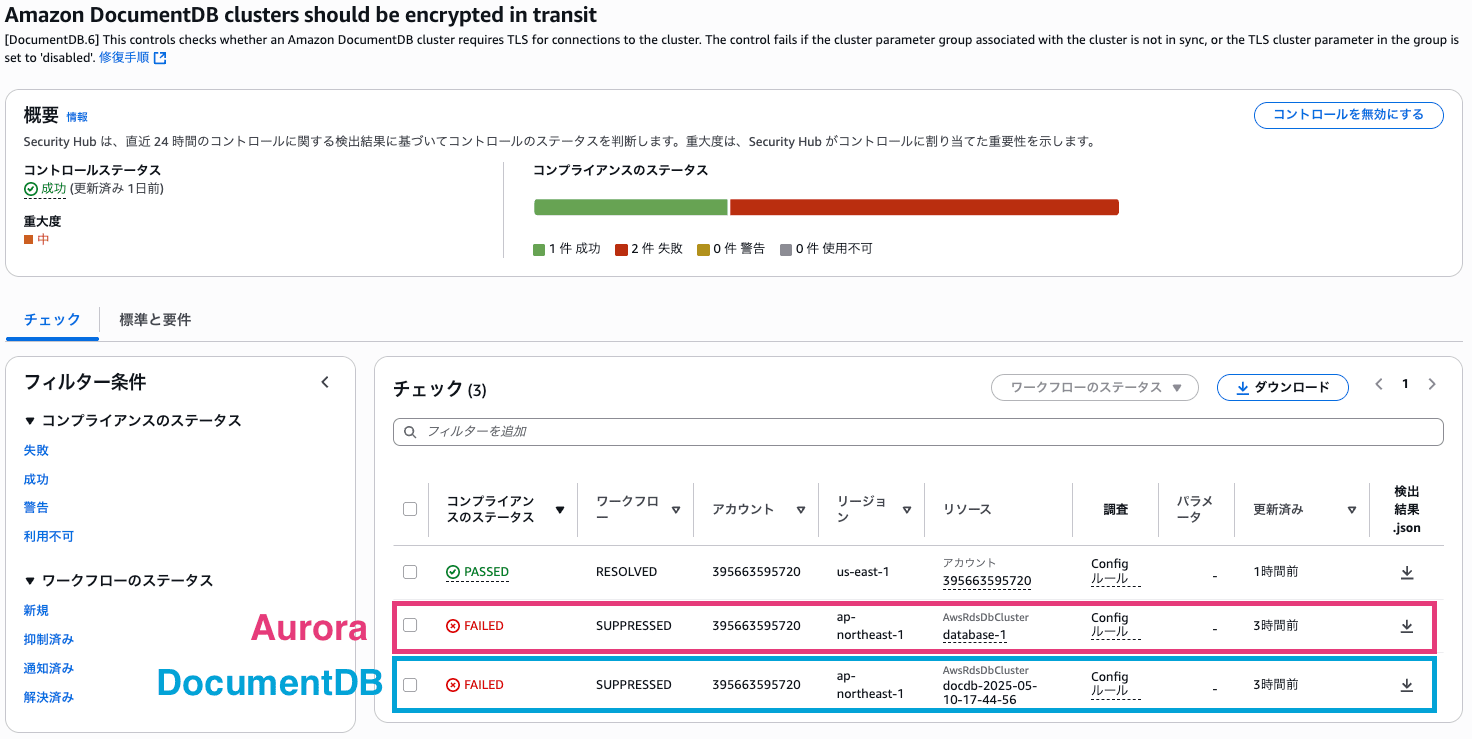Screen dimensions: 1472x739
Task: Click the 1時間前 updated cell
Action: (x=1276, y=572)
